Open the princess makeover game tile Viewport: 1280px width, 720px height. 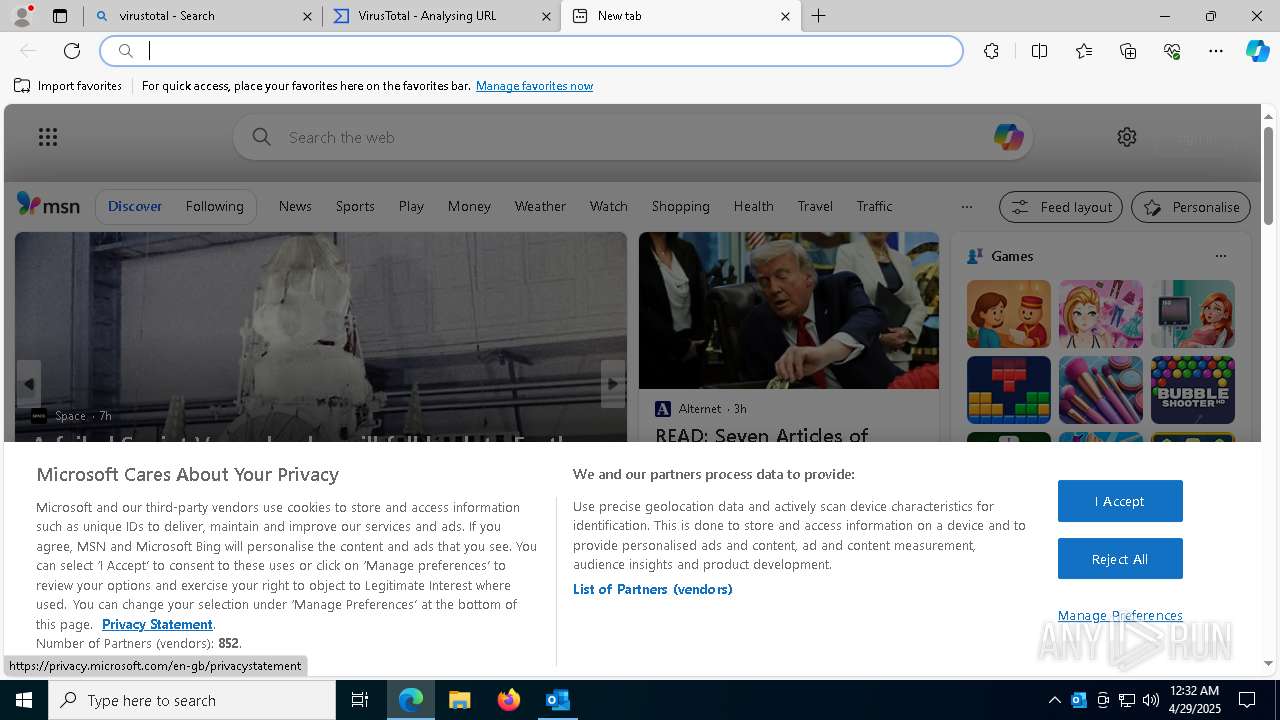[1100, 314]
